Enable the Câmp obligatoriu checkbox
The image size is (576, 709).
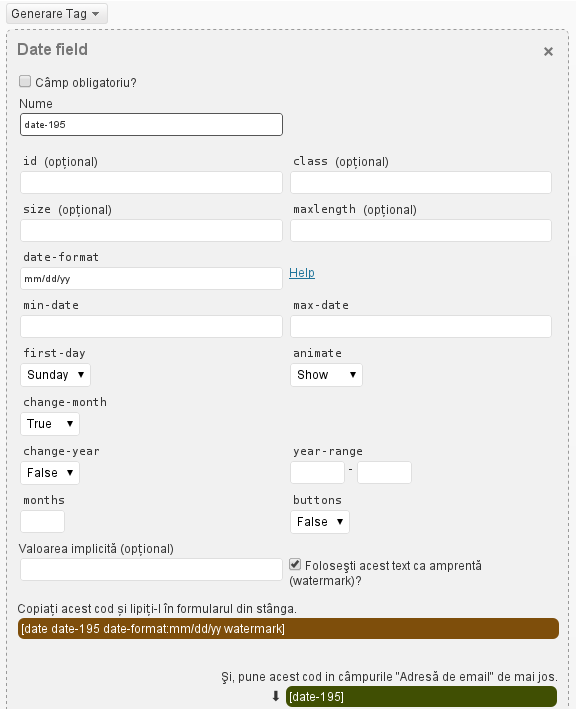(25, 81)
